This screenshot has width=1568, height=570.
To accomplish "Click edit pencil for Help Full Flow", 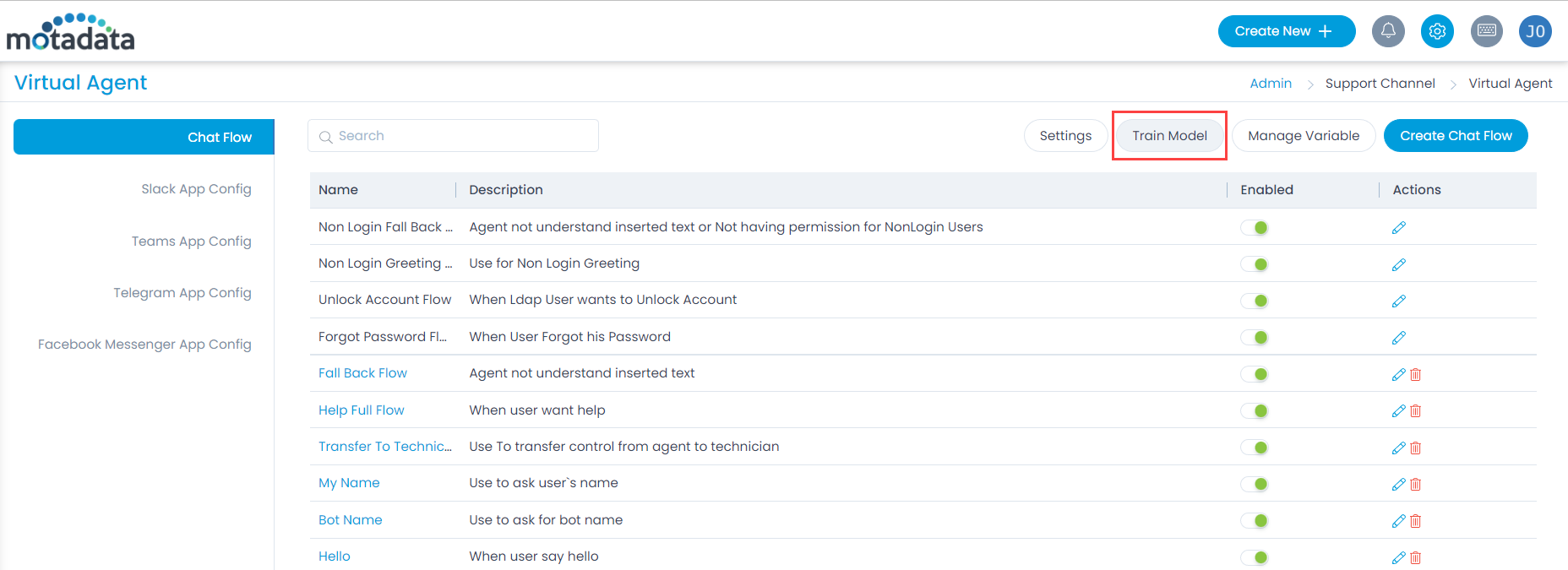I will point(1398,411).
